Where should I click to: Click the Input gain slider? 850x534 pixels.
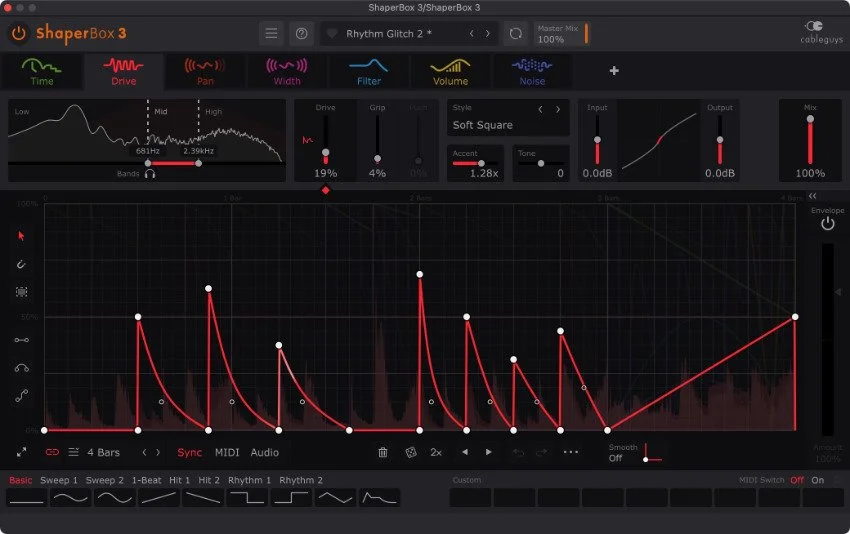tap(597, 140)
